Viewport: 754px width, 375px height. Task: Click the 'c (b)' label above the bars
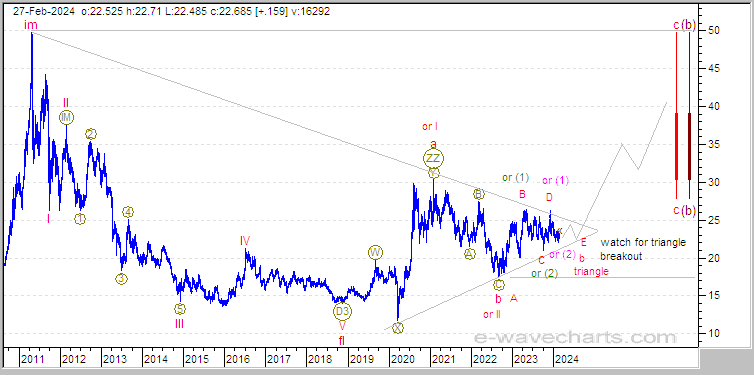684,25
